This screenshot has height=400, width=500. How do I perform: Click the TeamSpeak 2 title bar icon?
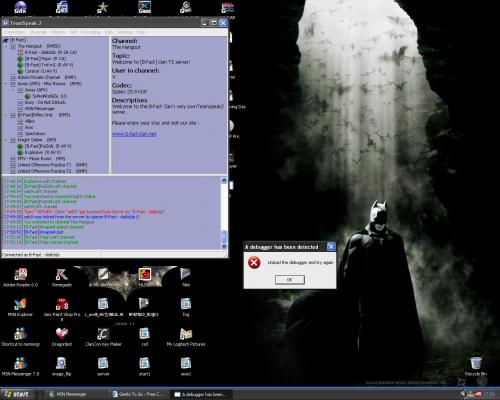[5, 23]
